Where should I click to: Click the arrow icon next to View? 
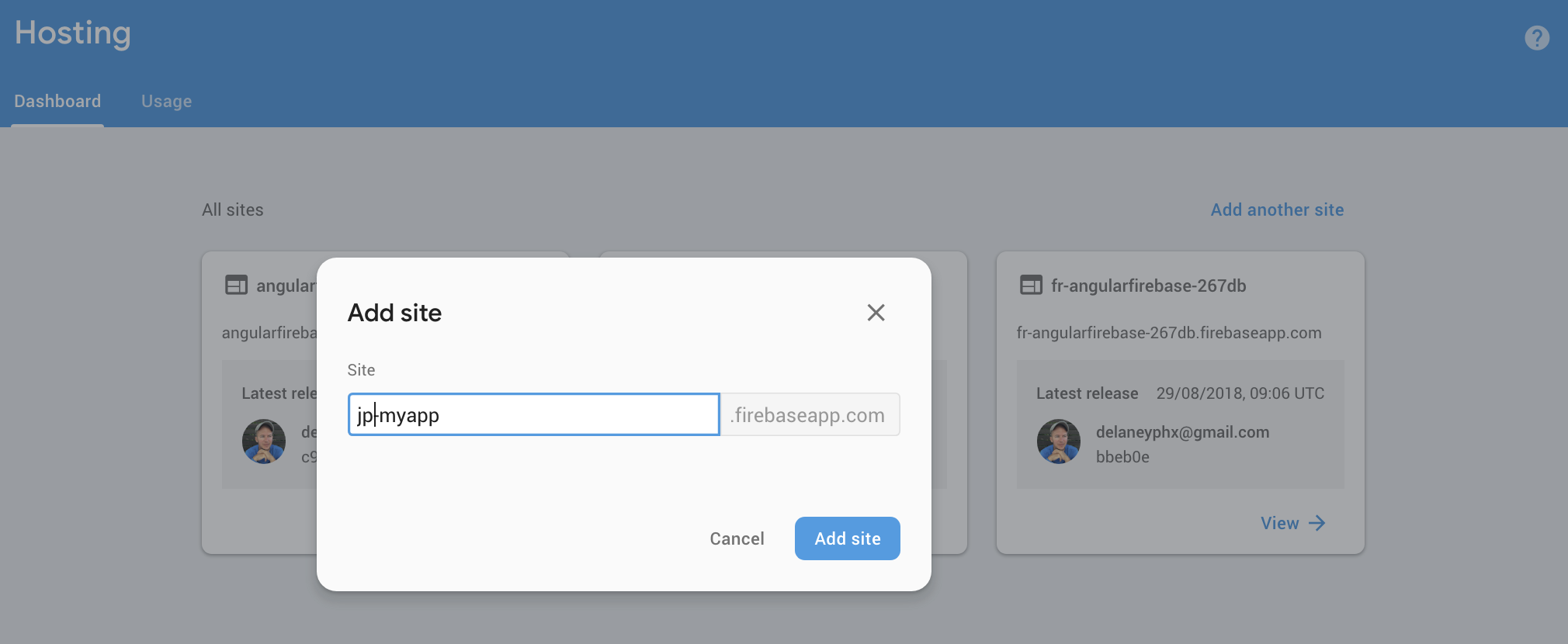(1317, 523)
